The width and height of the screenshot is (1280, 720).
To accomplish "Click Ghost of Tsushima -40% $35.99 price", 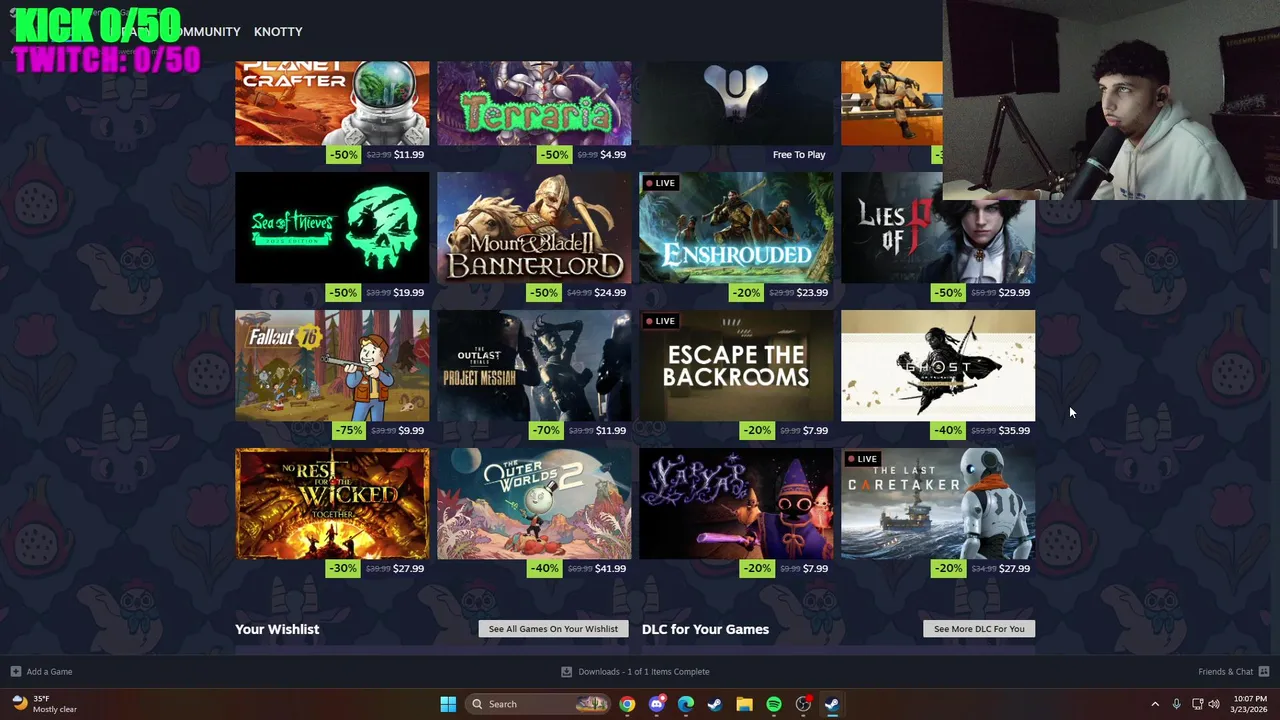I will click(x=984, y=431).
